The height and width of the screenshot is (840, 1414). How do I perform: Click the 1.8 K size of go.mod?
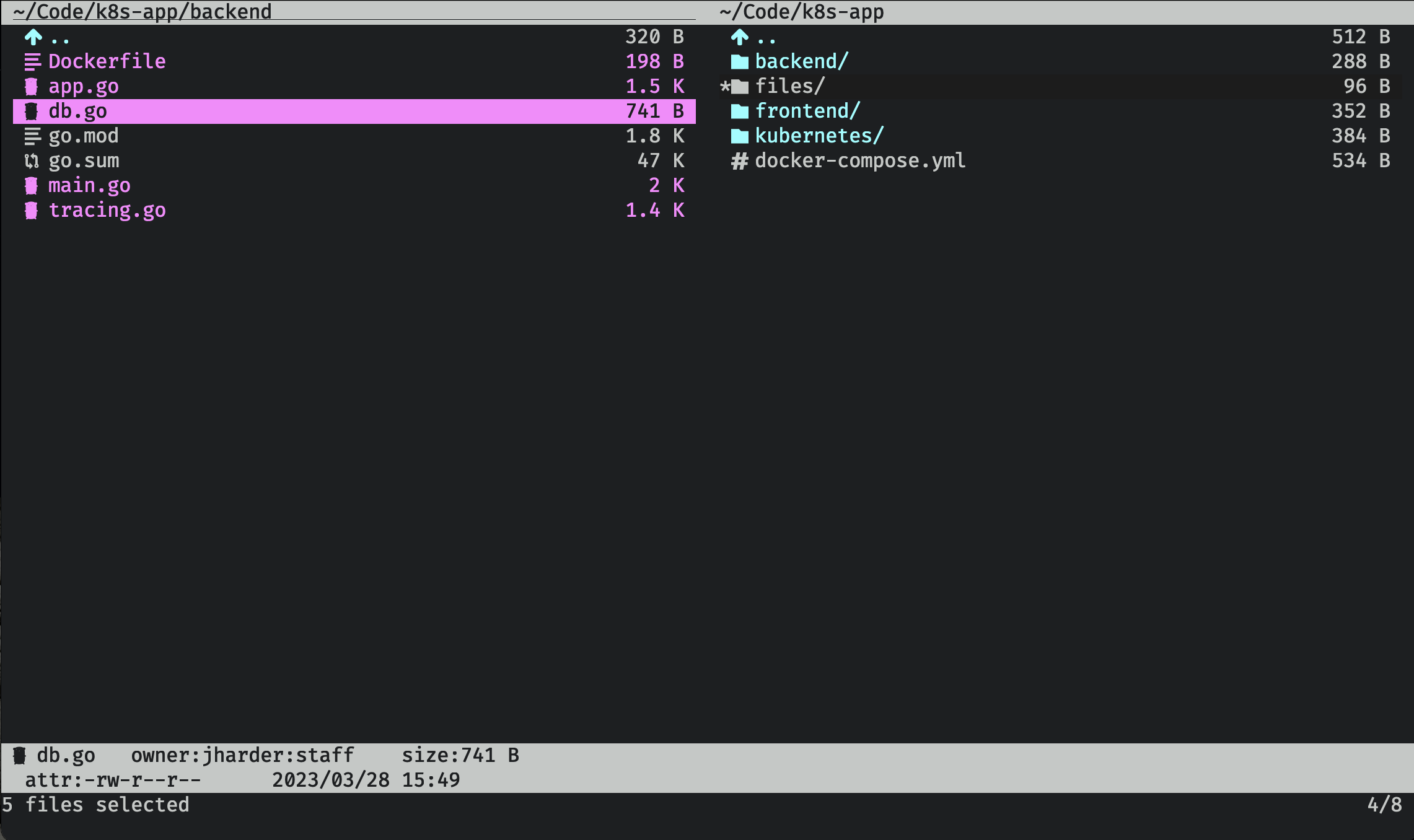[x=655, y=136]
